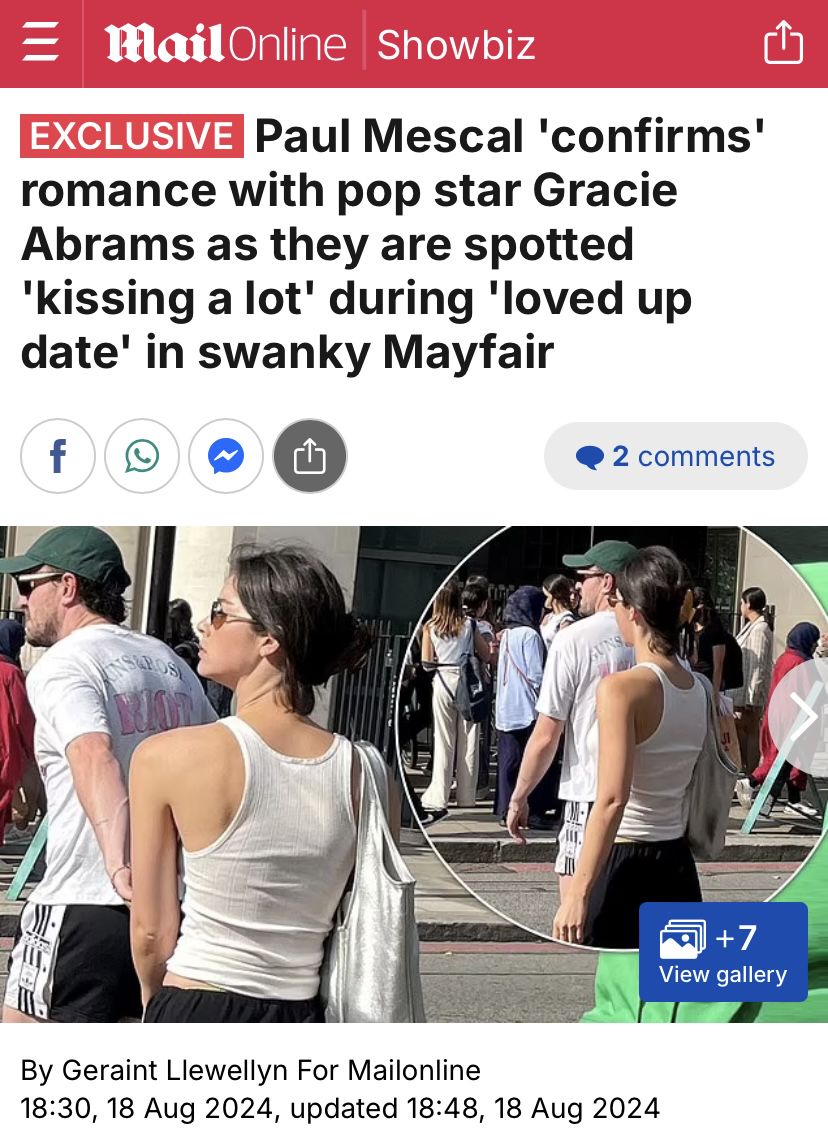Open the 2 comments section
Viewport: 828px width, 1139px height.
[x=675, y=456]
